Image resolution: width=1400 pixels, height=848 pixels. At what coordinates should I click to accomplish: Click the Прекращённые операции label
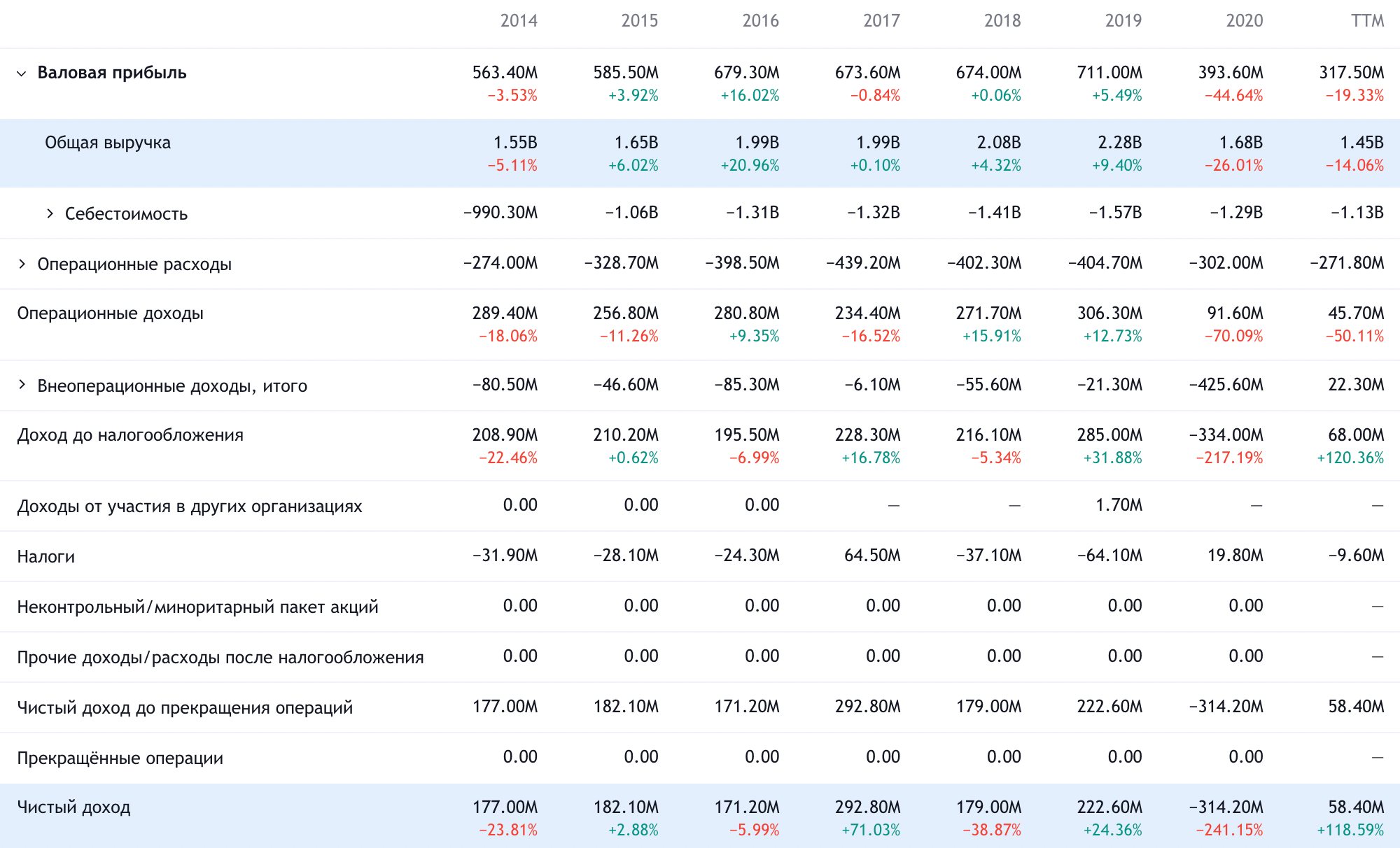coord(120,758)
